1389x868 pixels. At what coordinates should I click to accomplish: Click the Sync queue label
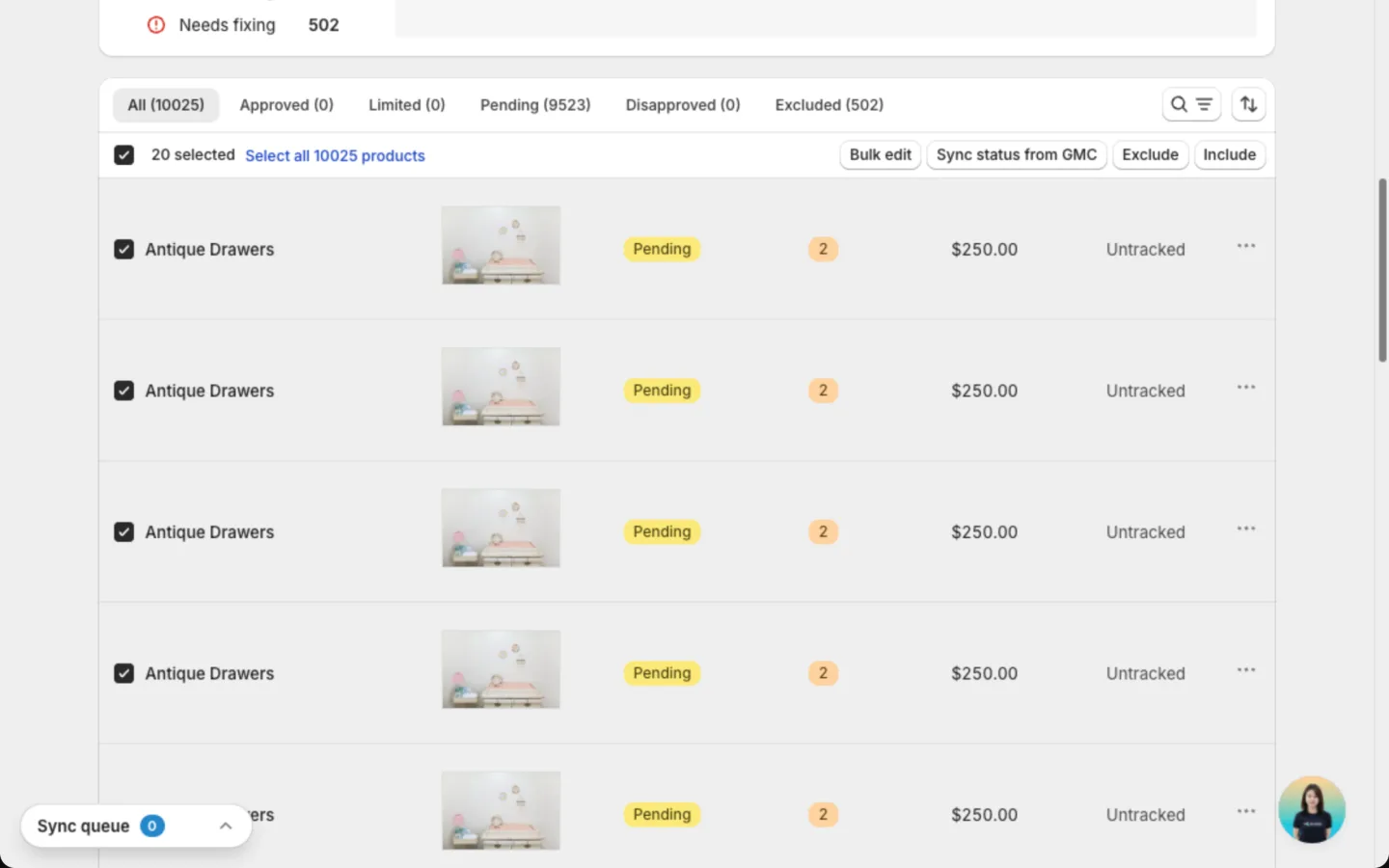pyautogui.click(x=83, y=826)
